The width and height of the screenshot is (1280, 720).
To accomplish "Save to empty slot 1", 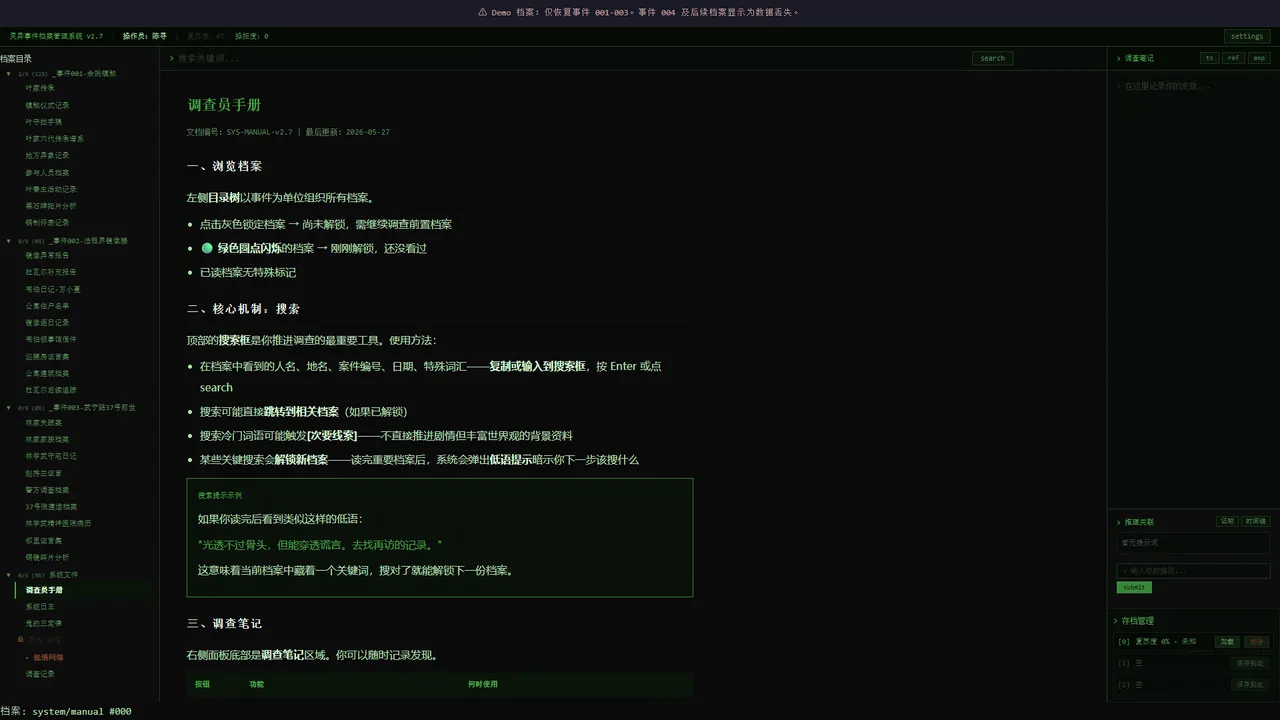I will coord(1250,663).
